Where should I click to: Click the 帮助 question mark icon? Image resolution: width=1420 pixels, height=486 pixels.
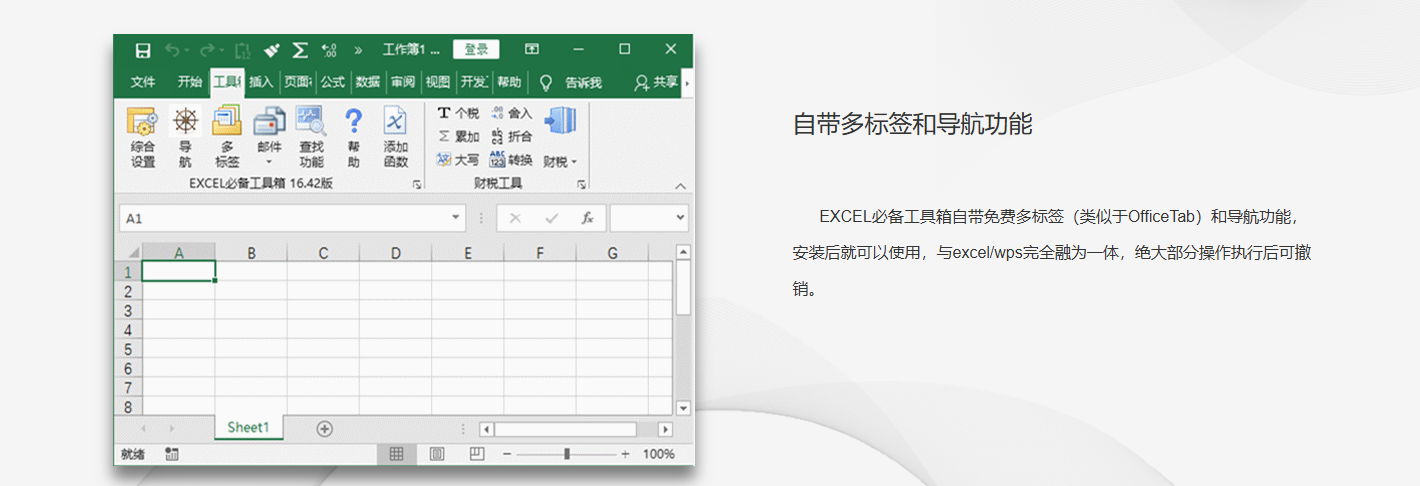click(x=353, y=137)
